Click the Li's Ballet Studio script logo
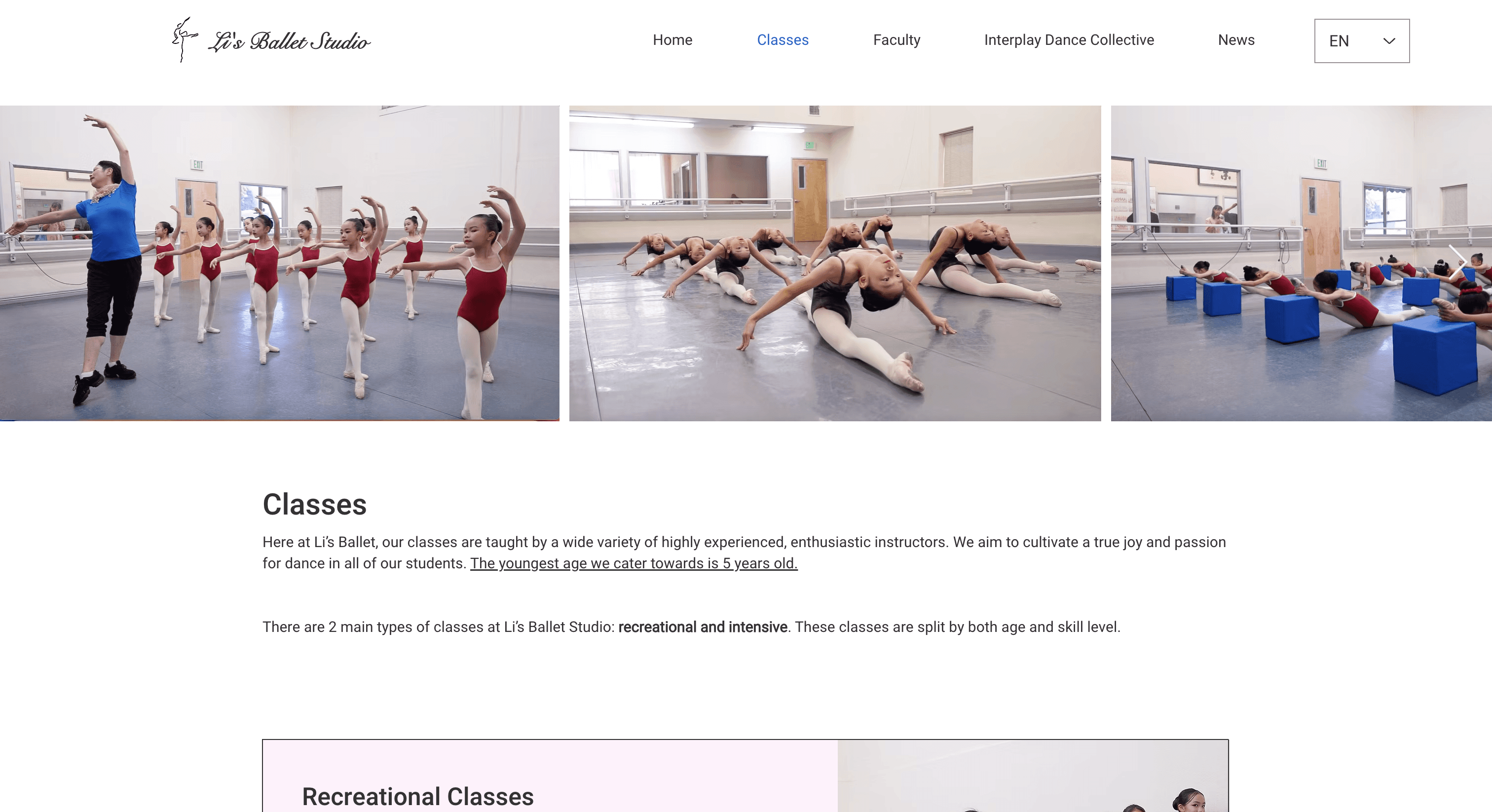 pos(289,41)
